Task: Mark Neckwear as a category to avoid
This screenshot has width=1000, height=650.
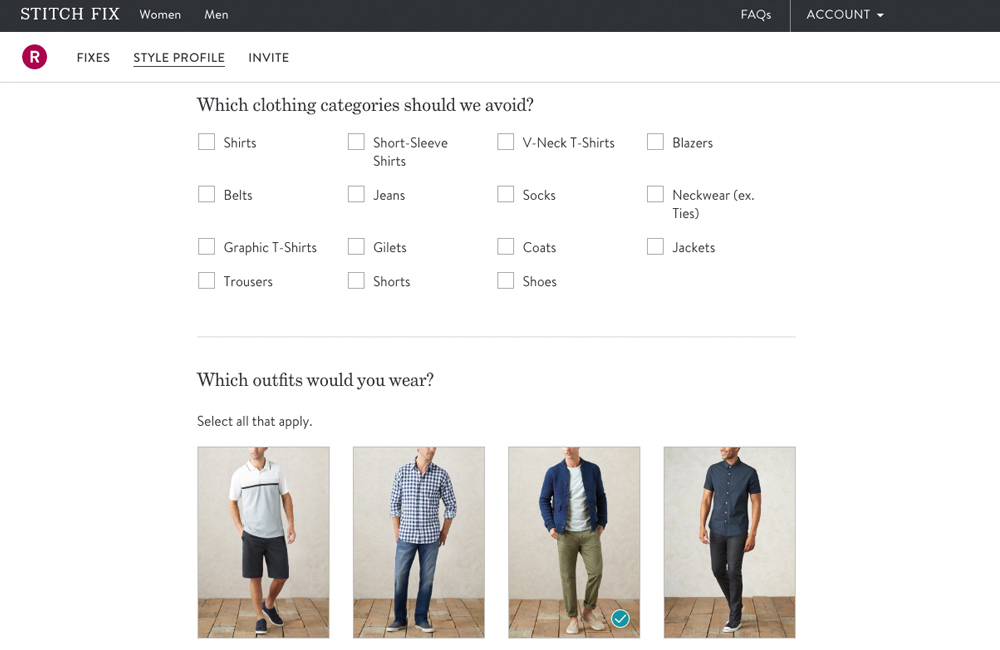Action: coord(656,194)
